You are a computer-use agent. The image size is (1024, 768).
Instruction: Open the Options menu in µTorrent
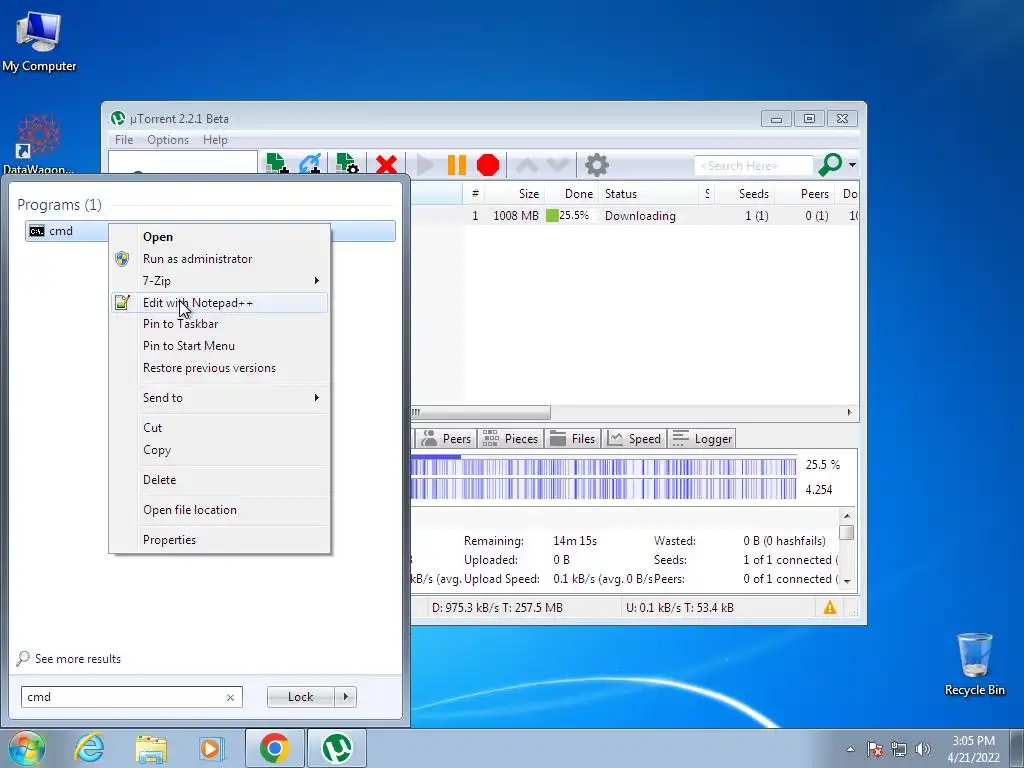pyautogui.click(x=168, y=140)
